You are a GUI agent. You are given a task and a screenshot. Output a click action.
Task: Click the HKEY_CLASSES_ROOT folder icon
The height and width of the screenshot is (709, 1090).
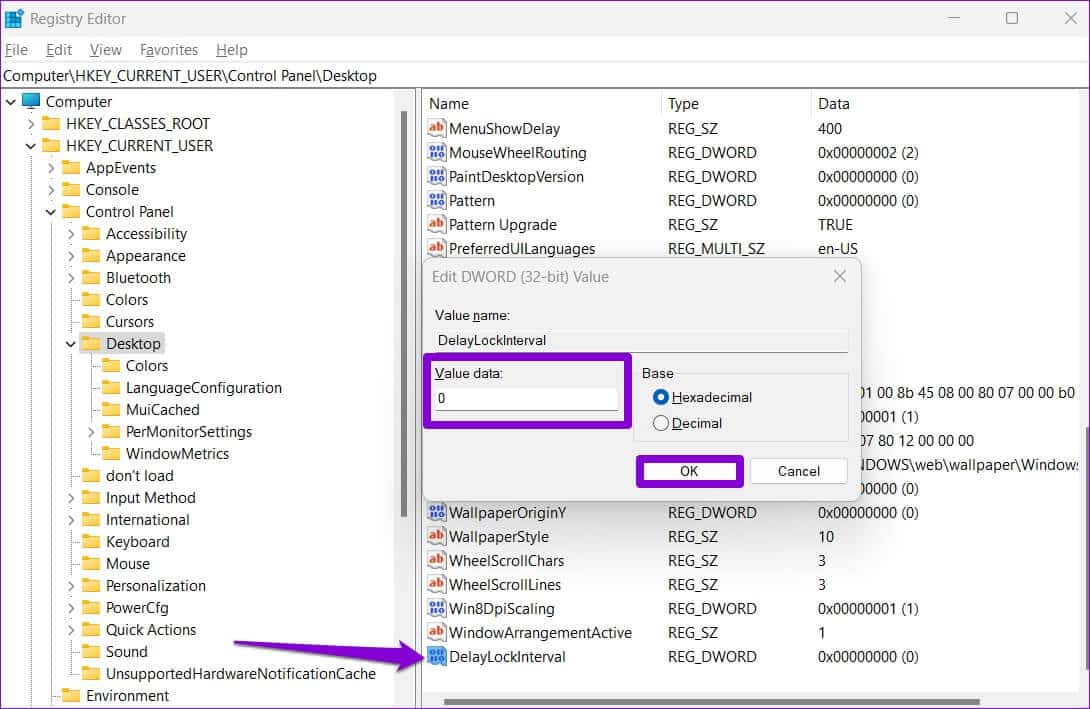point(51,123)
